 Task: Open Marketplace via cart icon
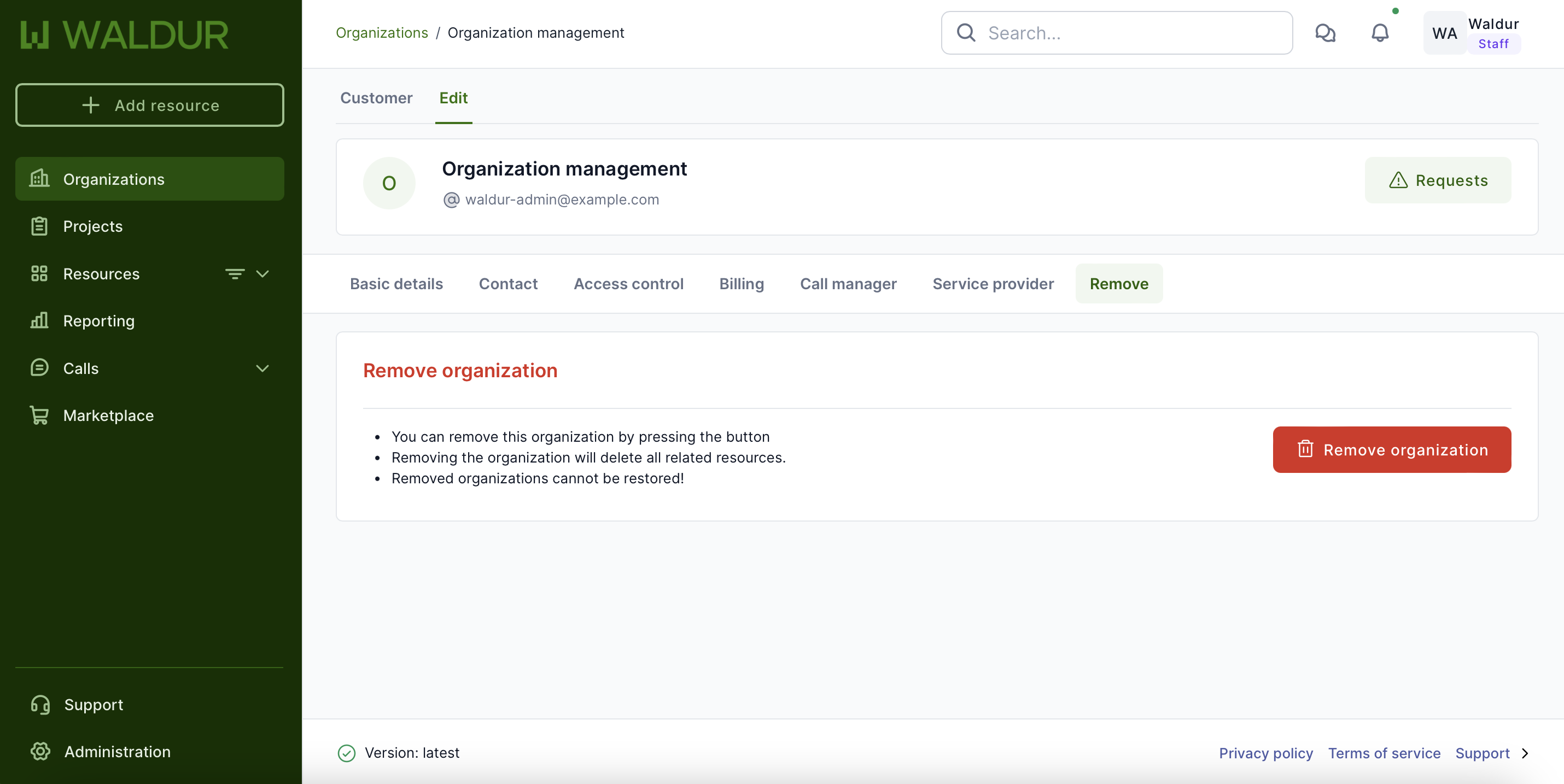click(x=39, y=415)
